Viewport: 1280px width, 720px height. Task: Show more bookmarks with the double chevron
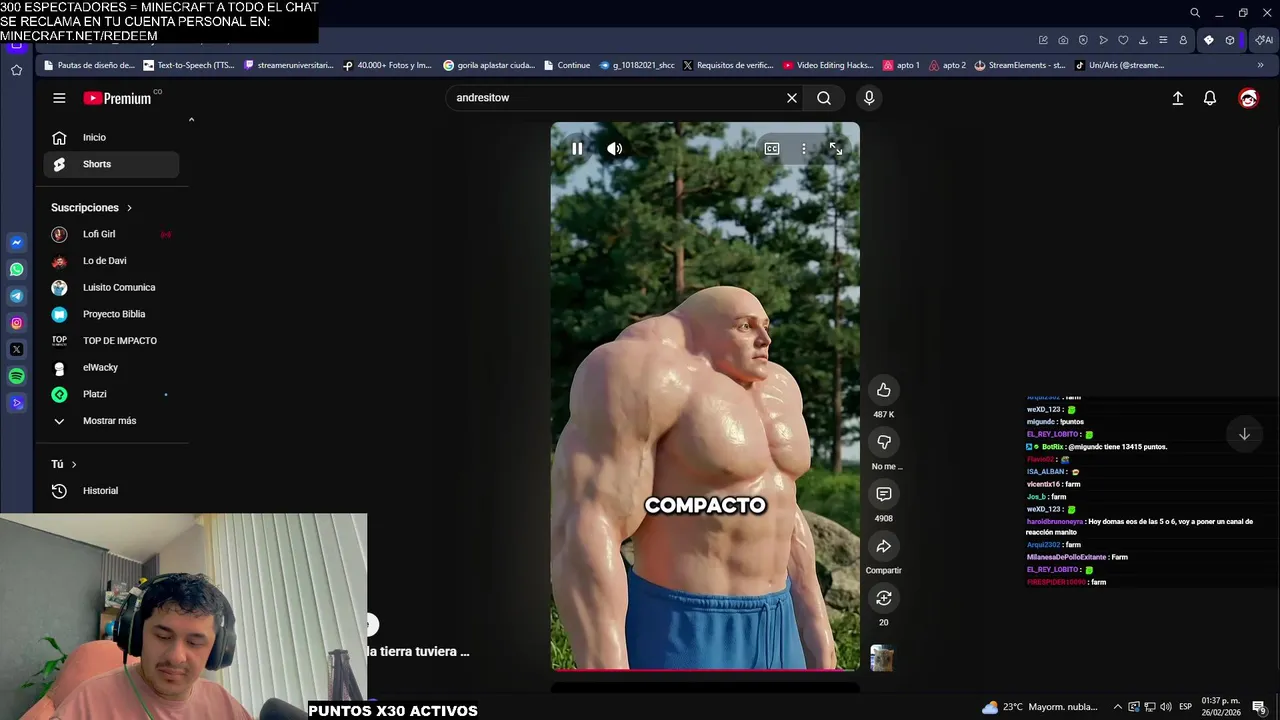point(1260,65)
